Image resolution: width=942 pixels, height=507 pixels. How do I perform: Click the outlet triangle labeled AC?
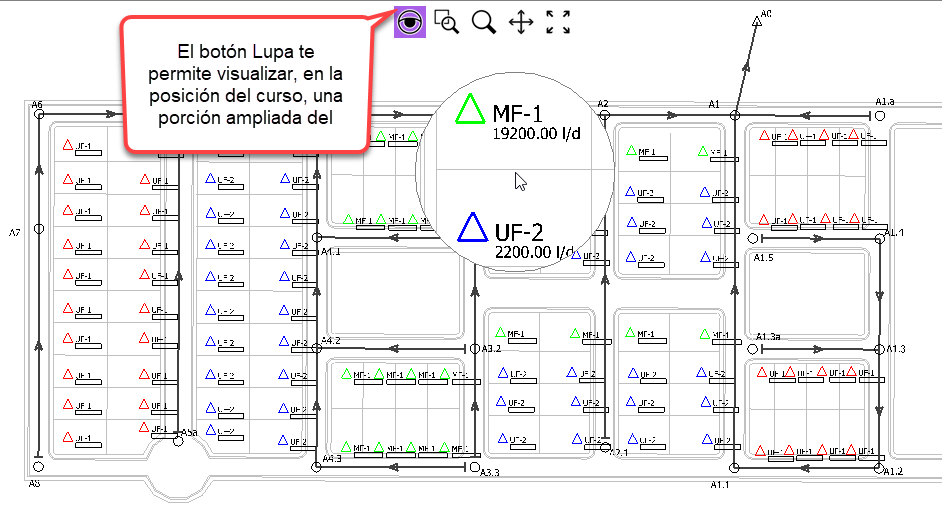[757, 21]
